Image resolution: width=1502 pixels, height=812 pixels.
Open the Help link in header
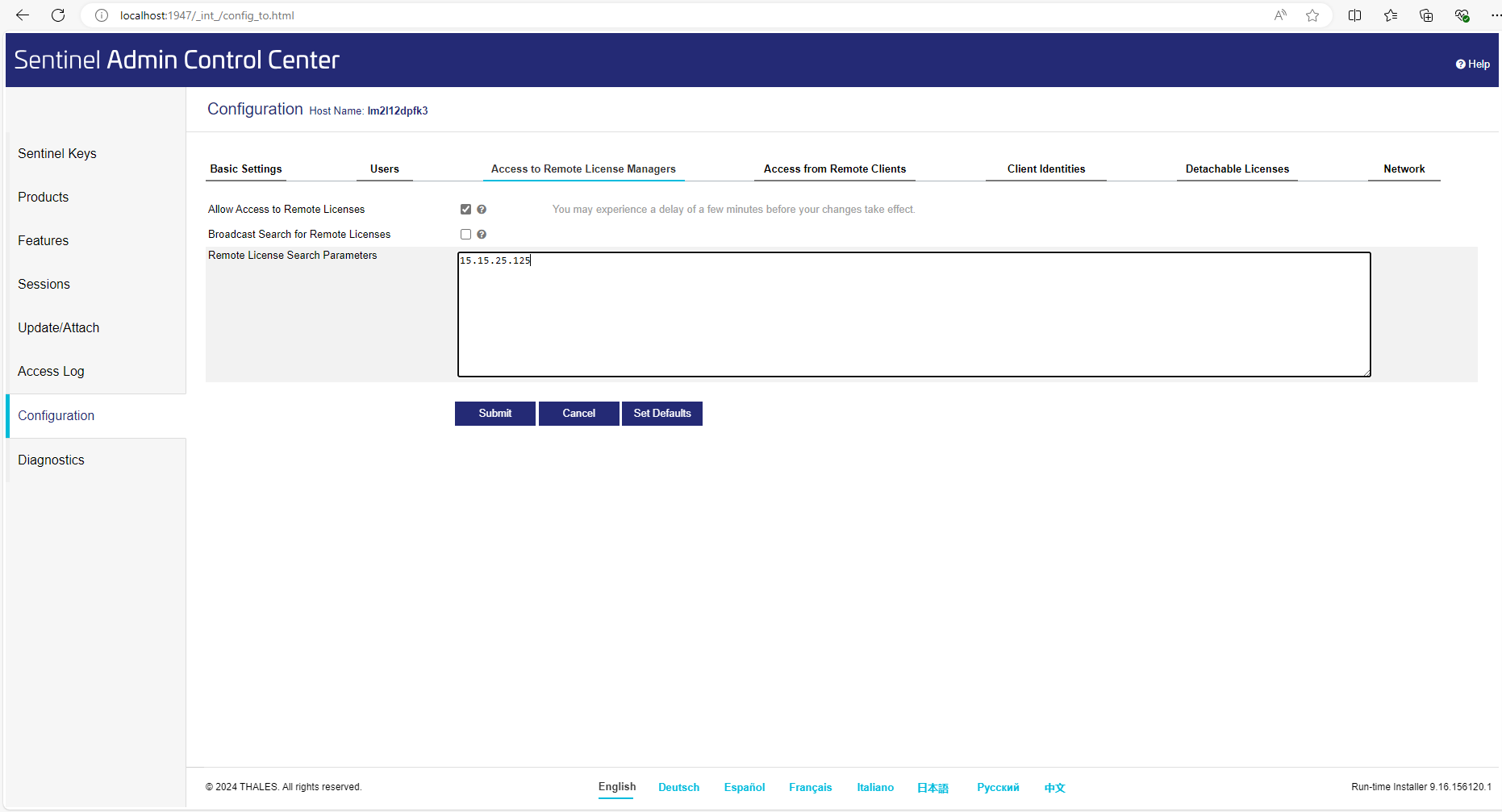pyautogui.click(x=1473, y=65)
